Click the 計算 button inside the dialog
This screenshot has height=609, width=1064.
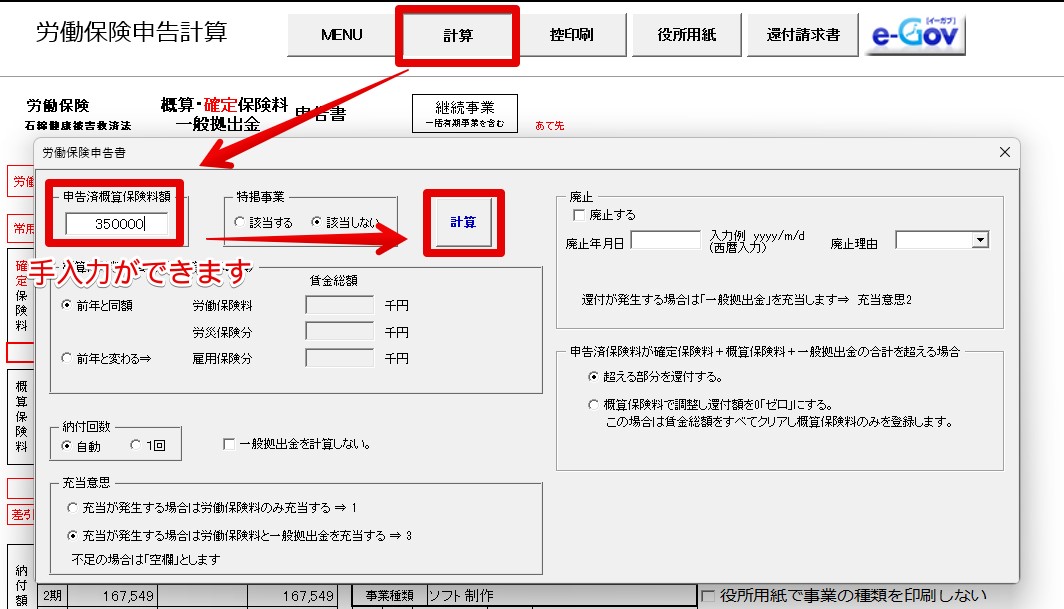click(x=463, y=222)
